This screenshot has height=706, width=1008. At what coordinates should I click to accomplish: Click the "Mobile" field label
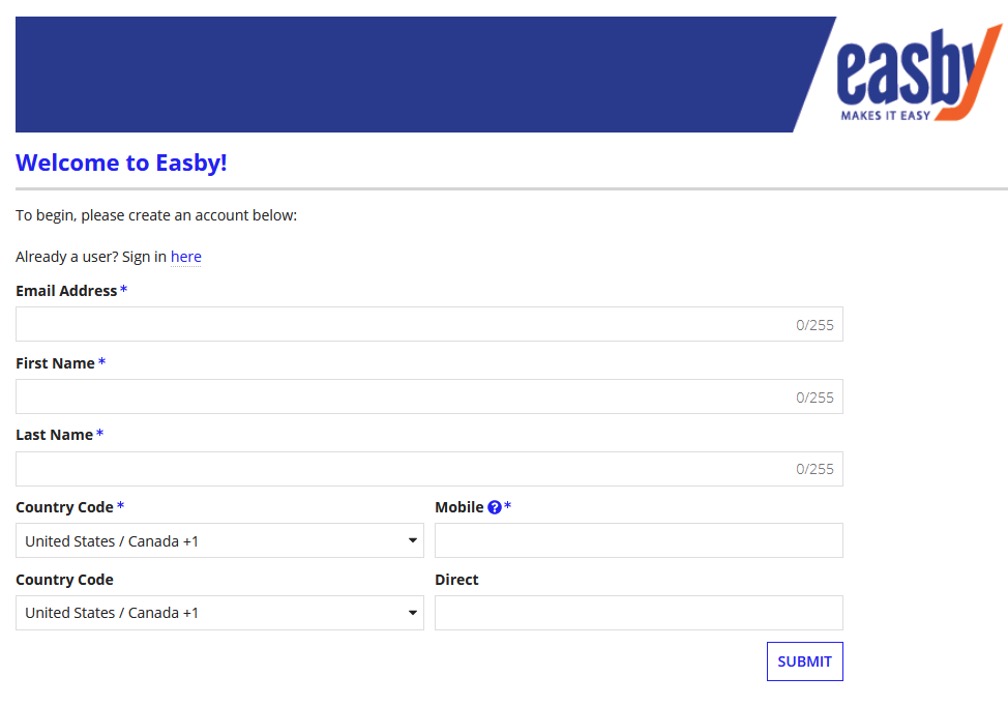(459, 507)
